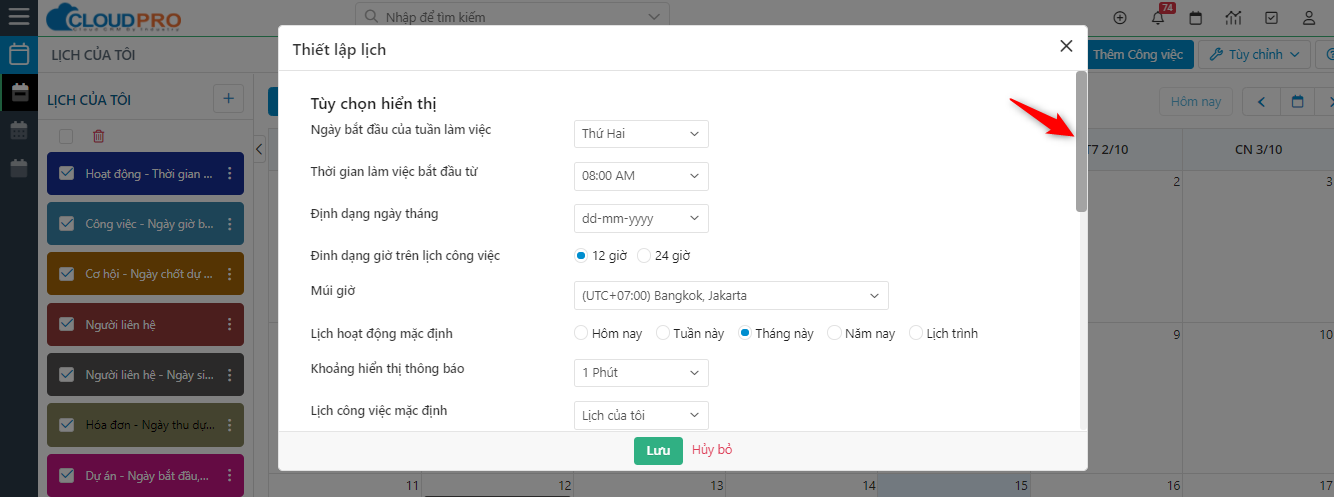Click the notification bell icon
The height and width of the screenshot is (497, 1334).
pos(1158,18)
